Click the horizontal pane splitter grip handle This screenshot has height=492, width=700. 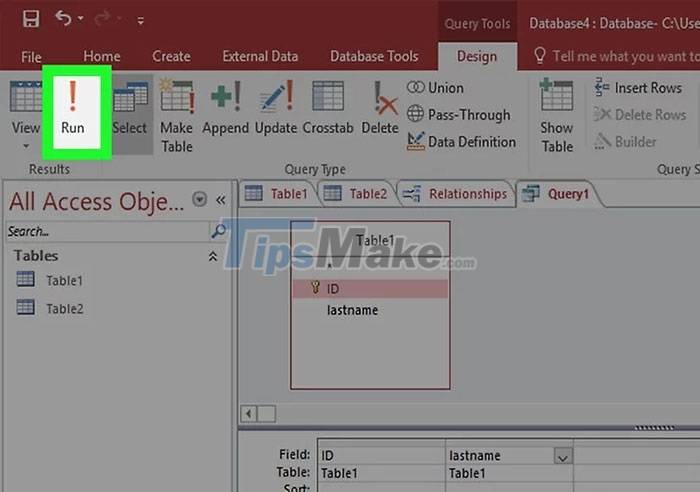pos(654,428)
